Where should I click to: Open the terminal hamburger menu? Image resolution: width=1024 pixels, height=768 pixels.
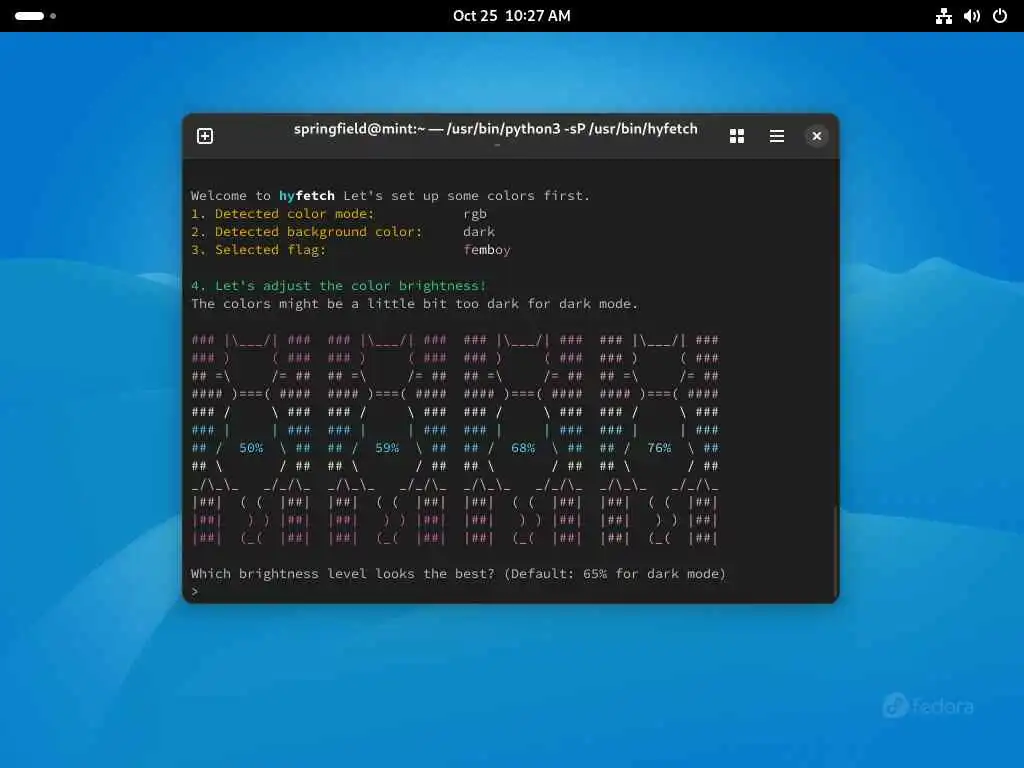click(x=776, y=136)
